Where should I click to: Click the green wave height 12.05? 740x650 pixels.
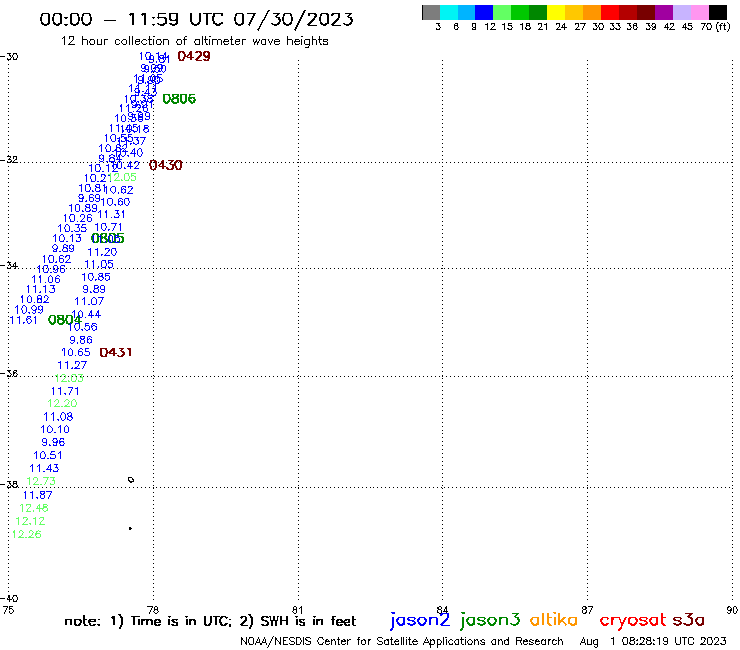tap(122, 177)
